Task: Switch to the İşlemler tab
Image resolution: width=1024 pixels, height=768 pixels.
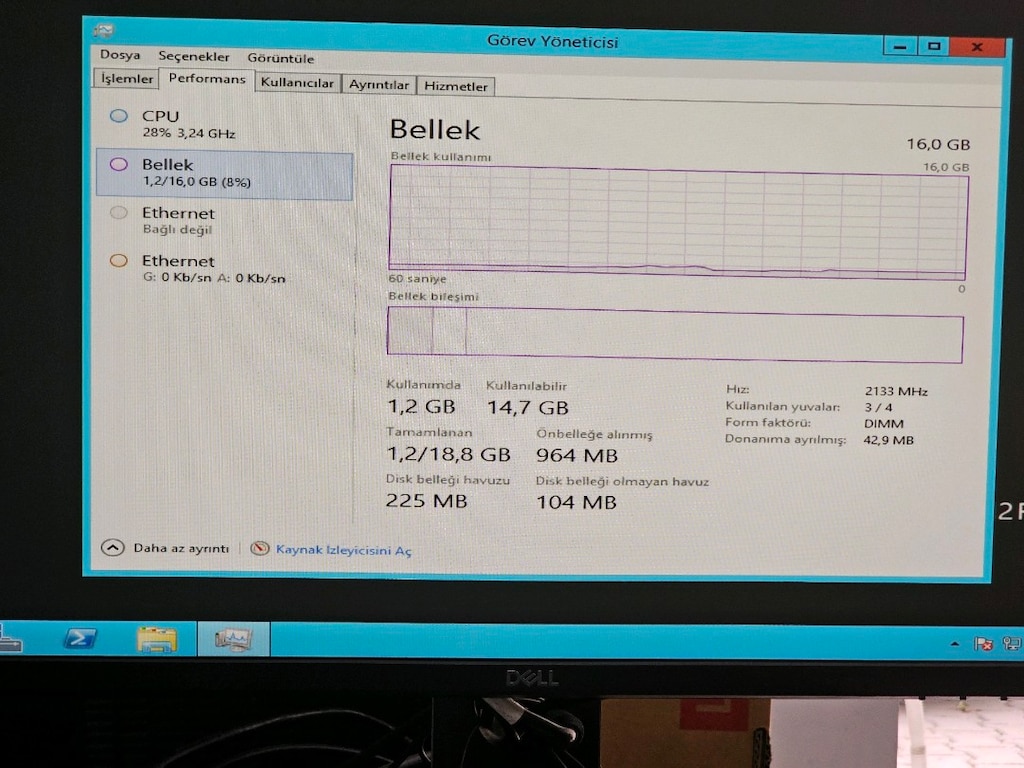Action: point(127,78)
